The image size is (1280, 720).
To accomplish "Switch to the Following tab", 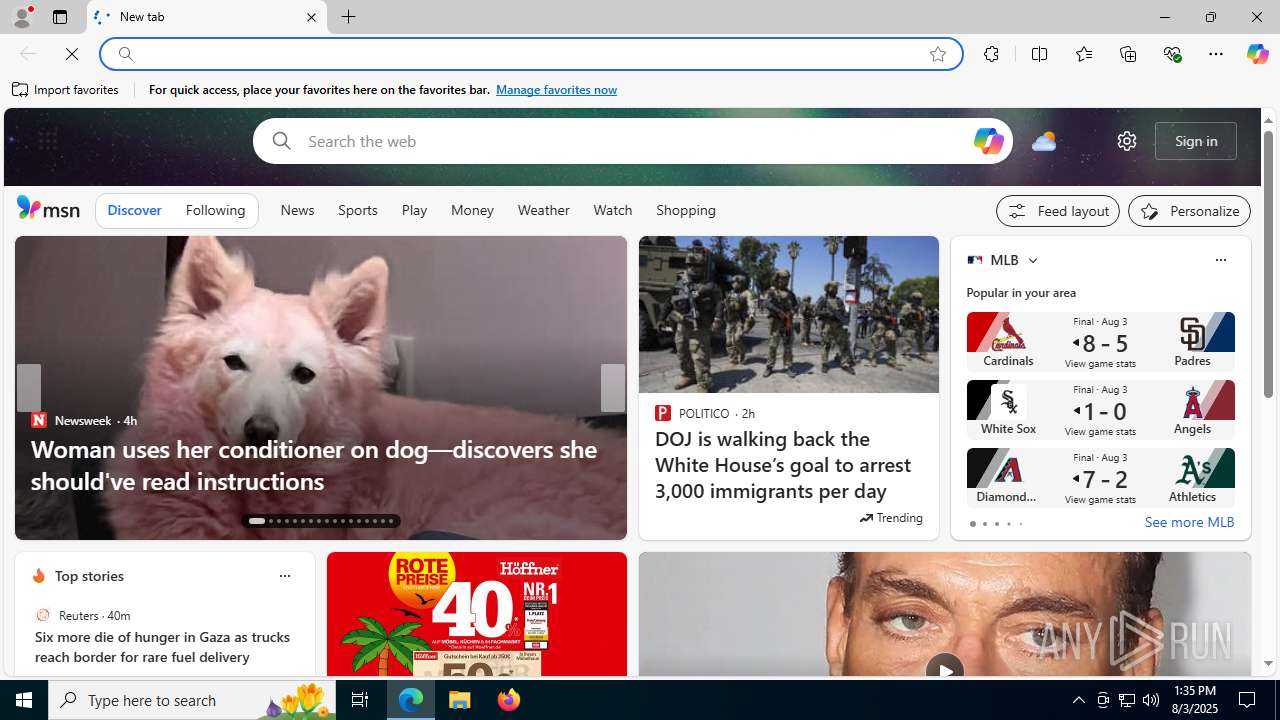I will [x=215, y=211].
